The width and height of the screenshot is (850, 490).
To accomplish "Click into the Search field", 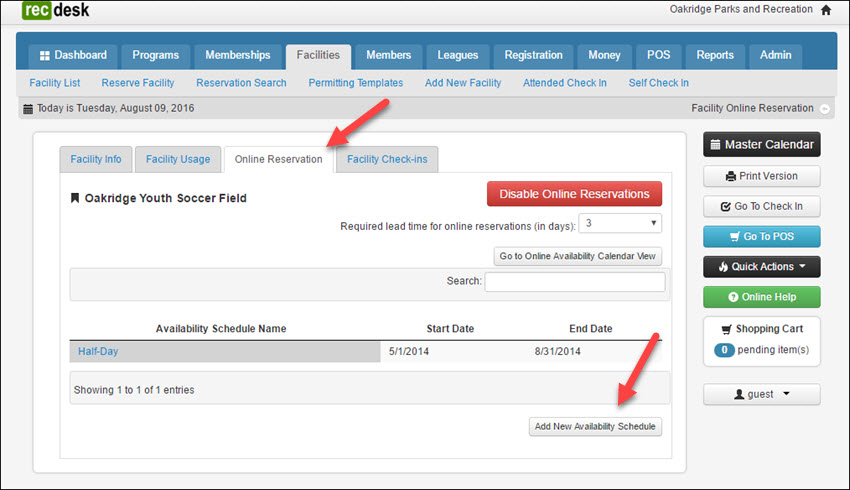I will [x=575, y=282].
